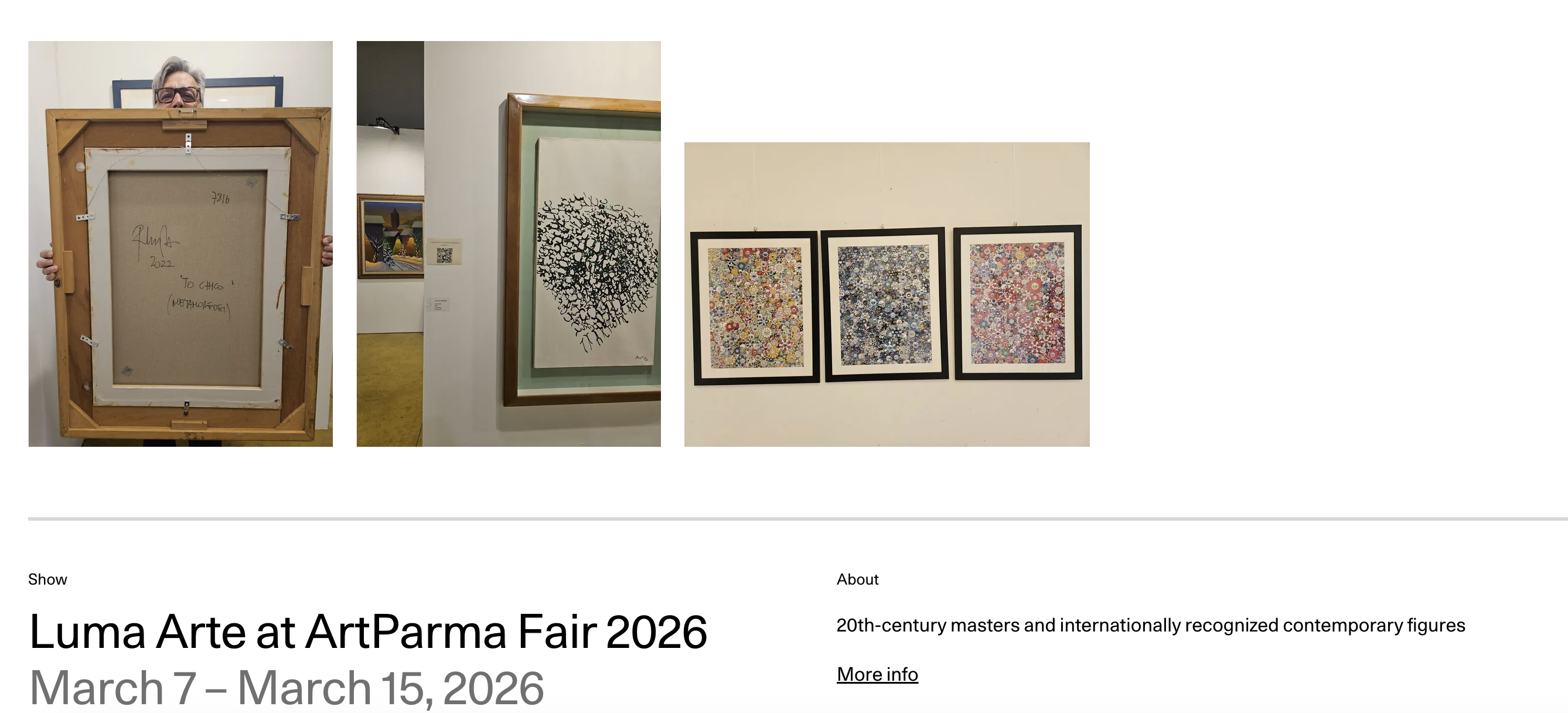Click the QR code label on the gallery wall
This screenshot has width=1568, height=713.
(x=444, y=252)
